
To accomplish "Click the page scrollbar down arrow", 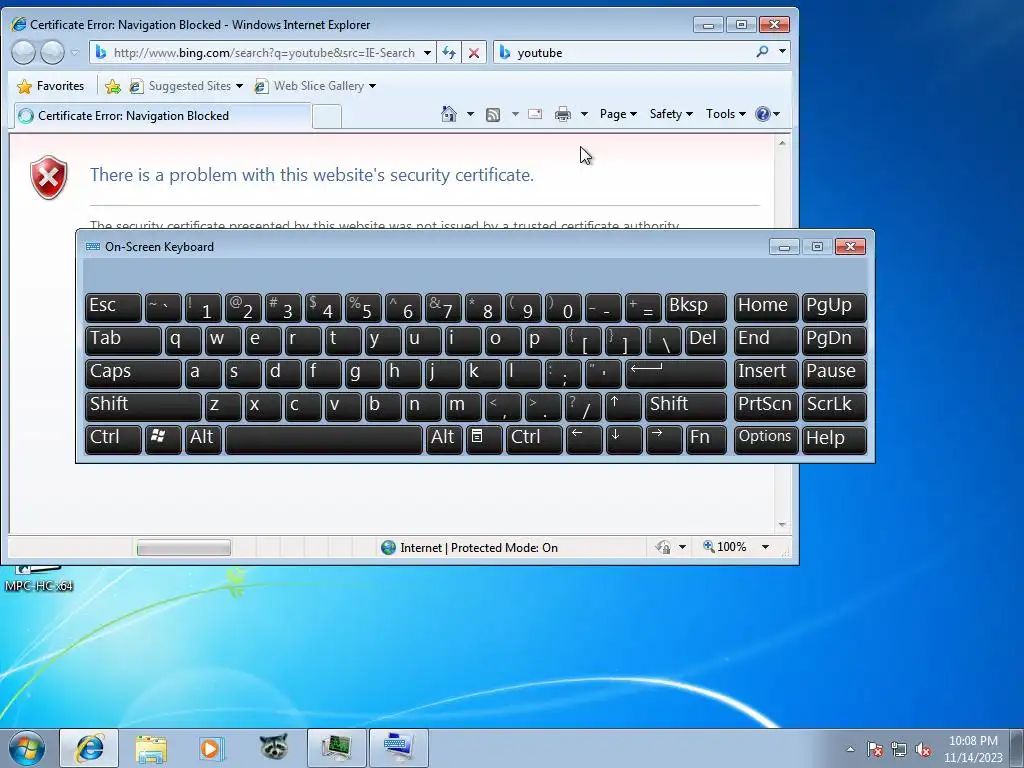I will 782,525.
